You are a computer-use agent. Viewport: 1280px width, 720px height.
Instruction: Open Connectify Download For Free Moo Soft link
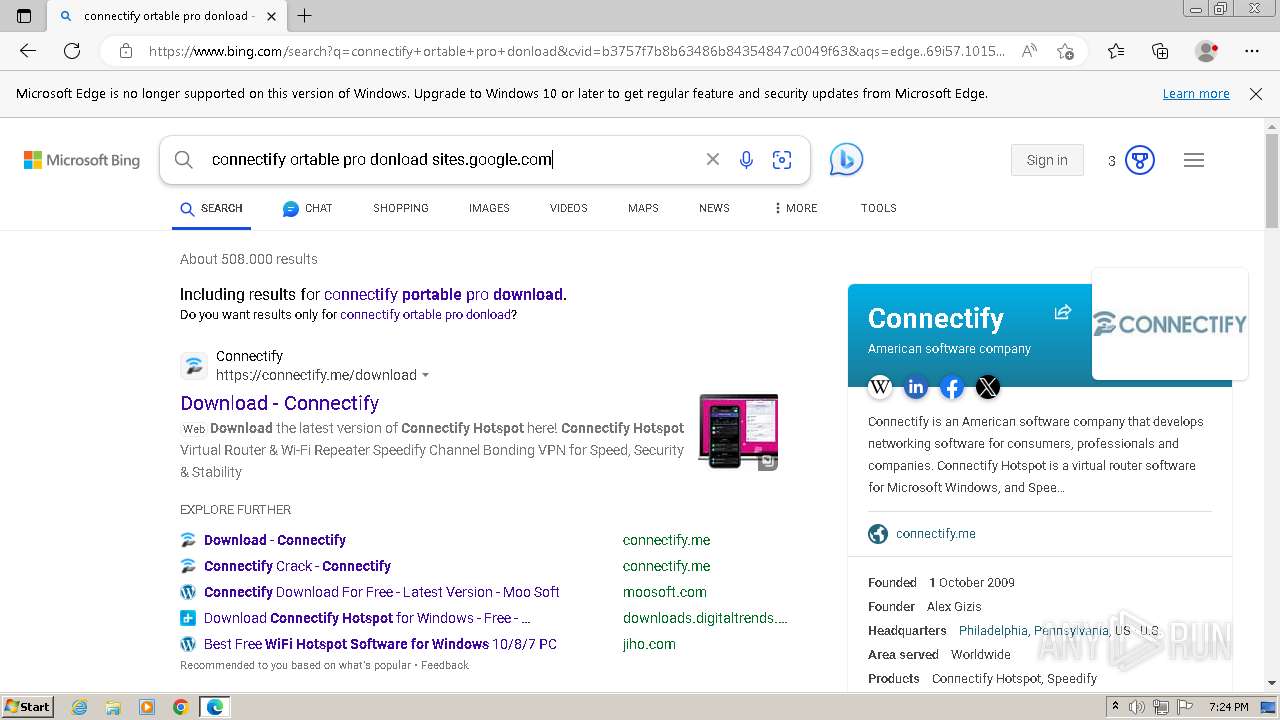381,592
